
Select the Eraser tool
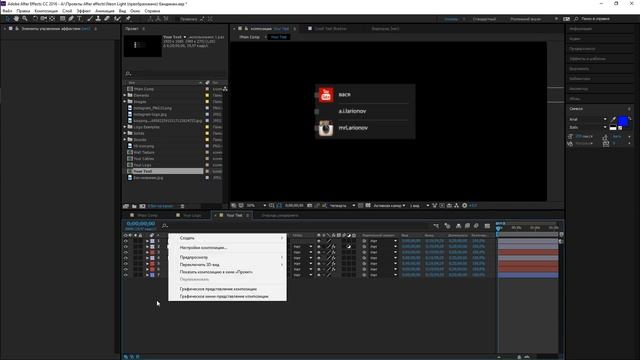point(107,19)
